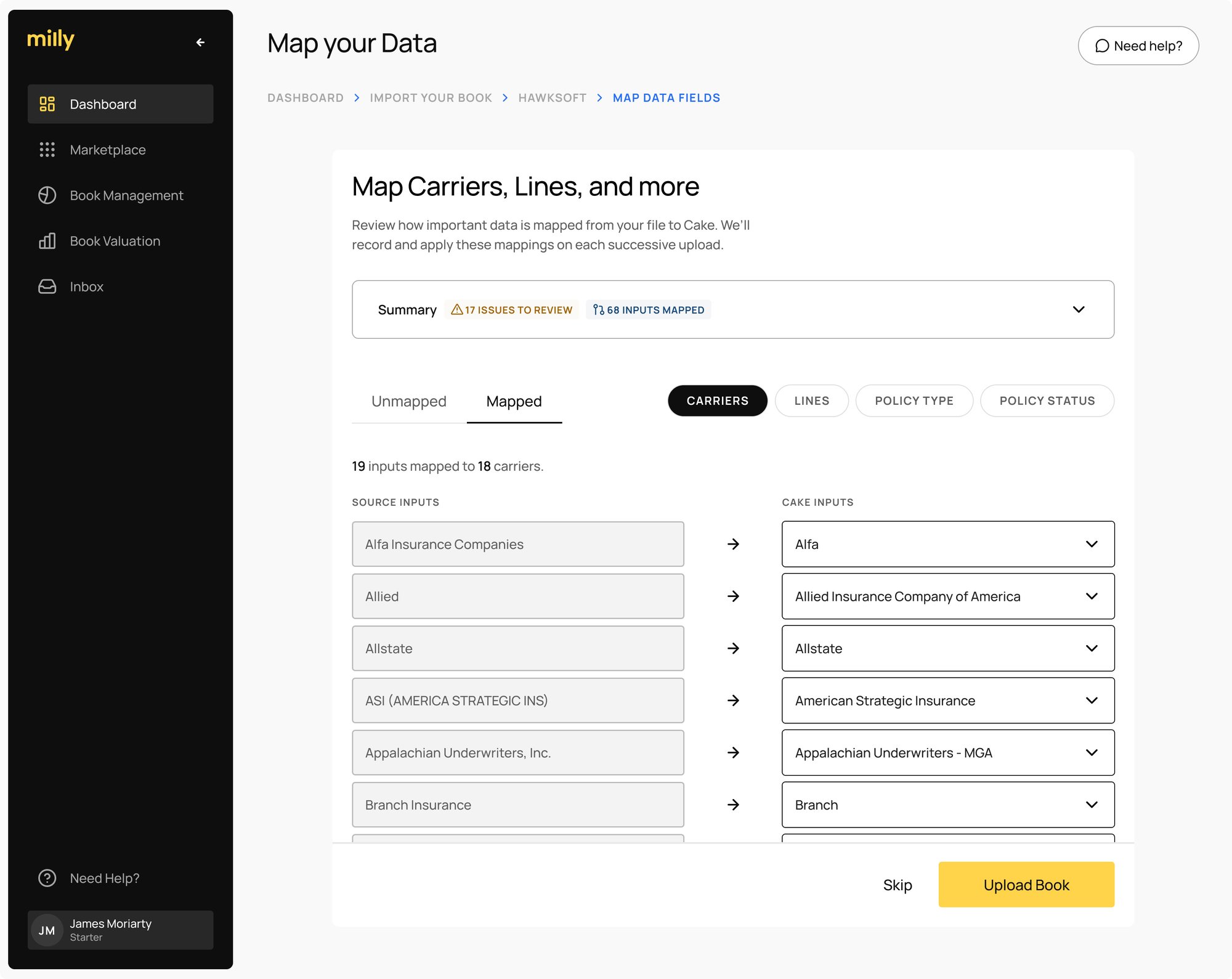
Task: Toggle the POLICY STATUS filter
Action: pyautogui.click(x=1047, y=400)
